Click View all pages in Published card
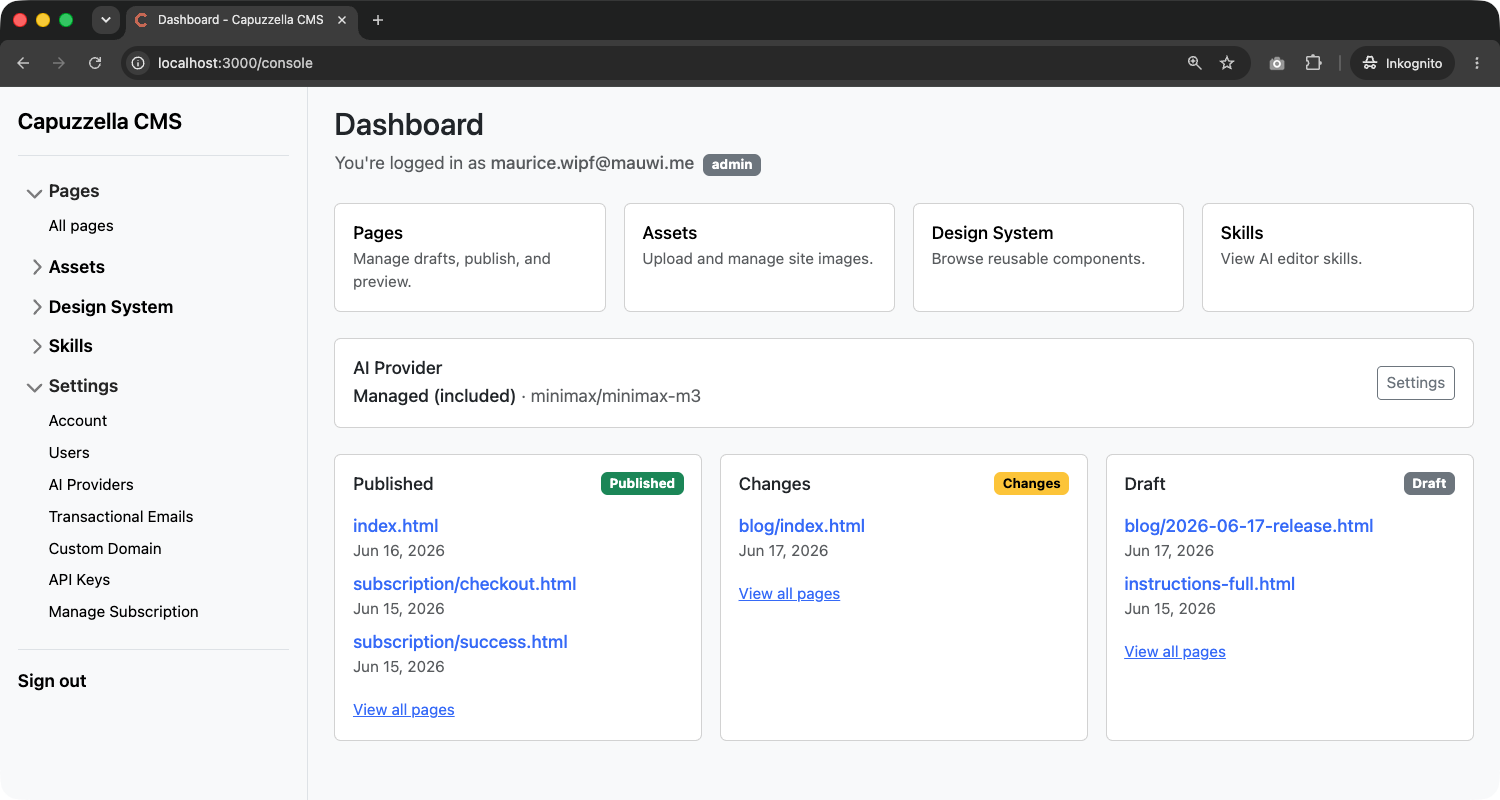This screenshot has width=1500, height=800. pyautogui.click(x=404, y=710)
